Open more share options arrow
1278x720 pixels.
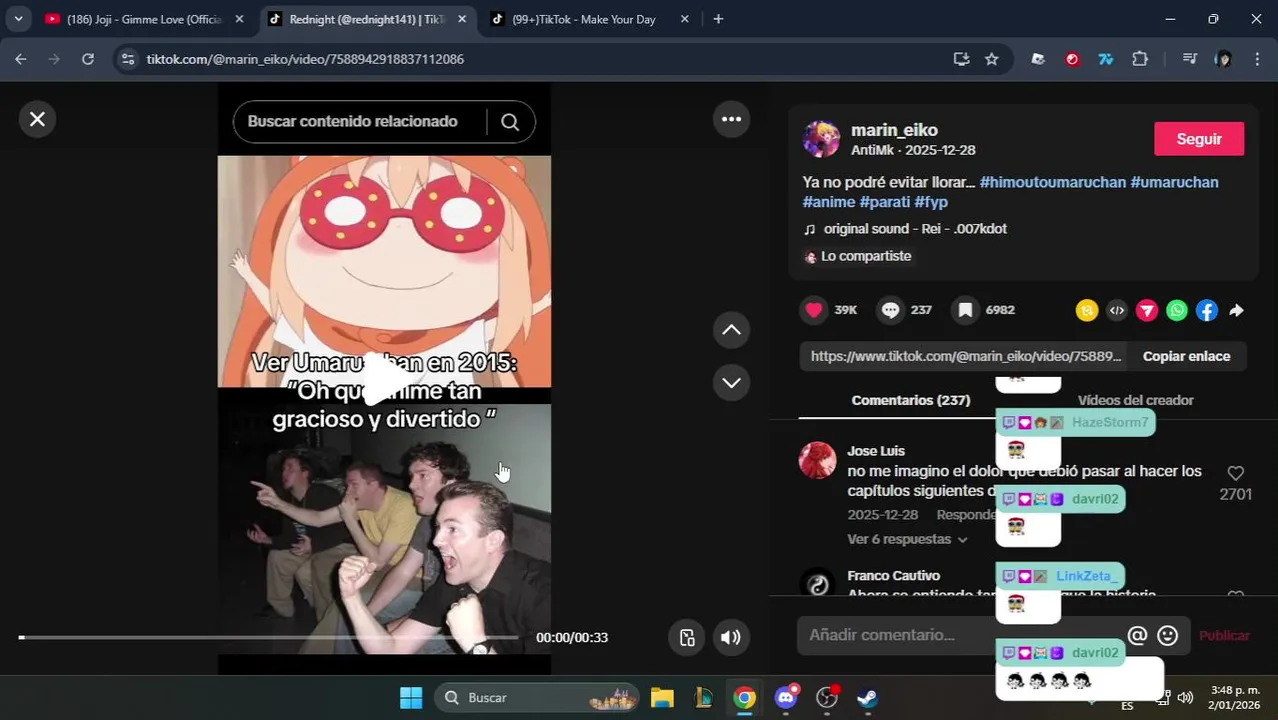pos(1237,311)
